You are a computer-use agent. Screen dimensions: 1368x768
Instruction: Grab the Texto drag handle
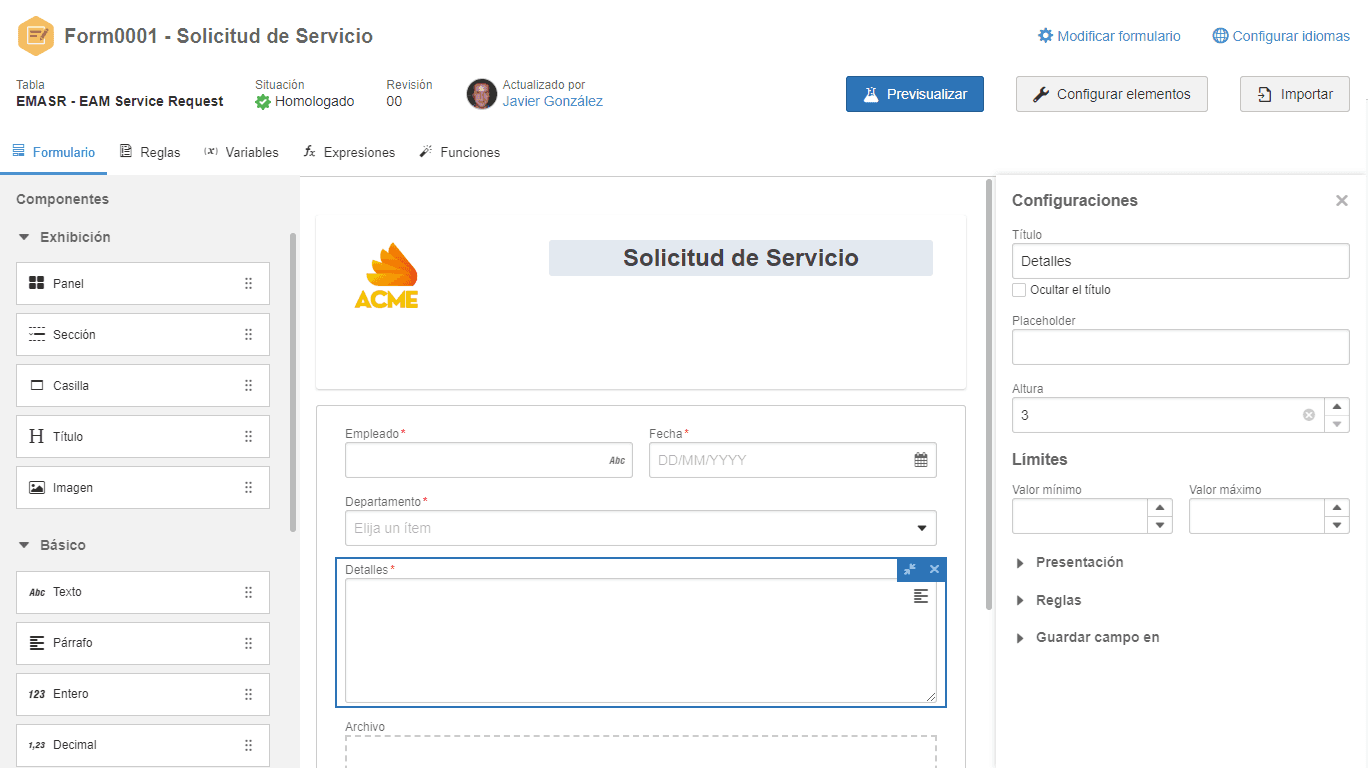click(248, 592)
